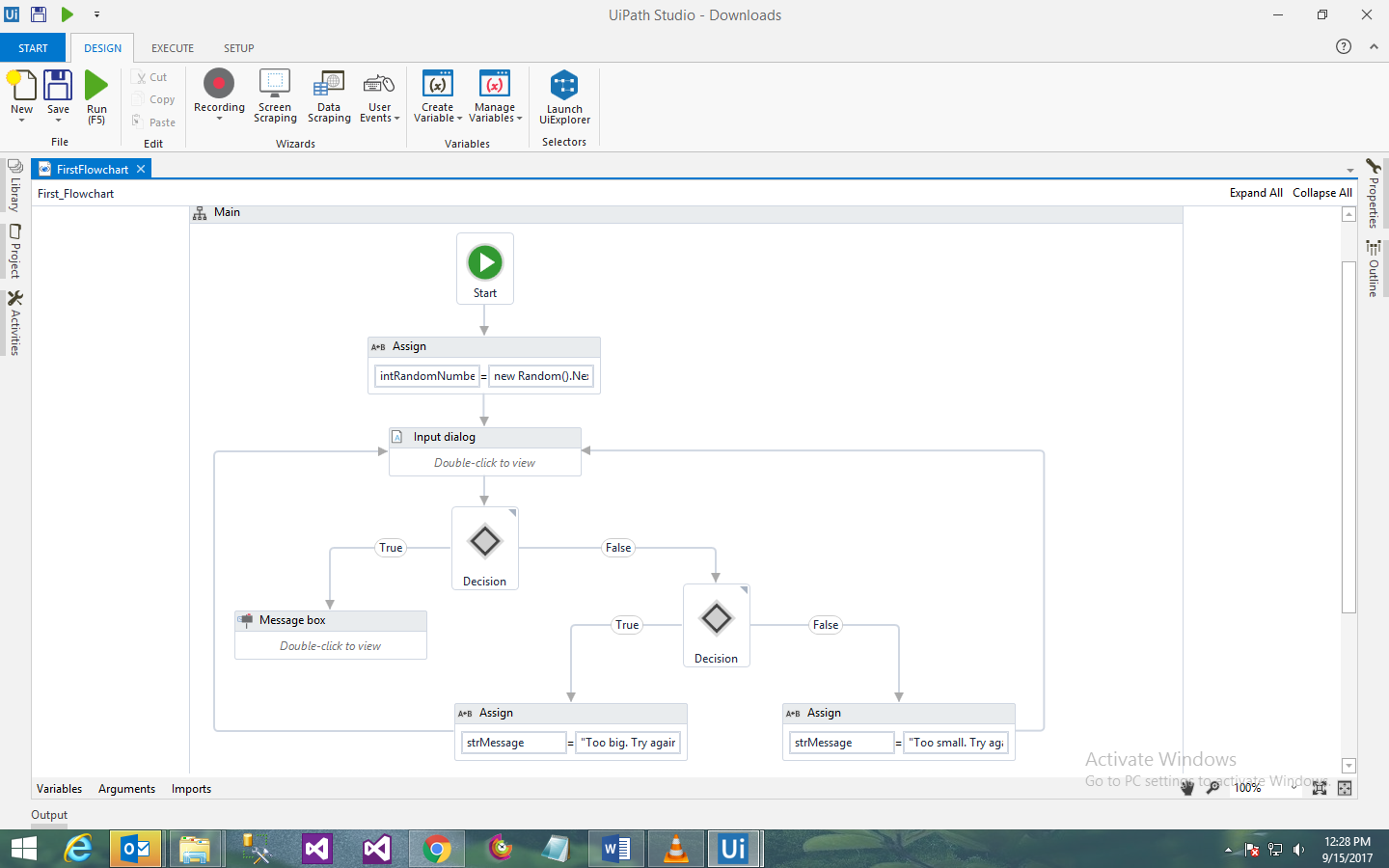
Task: Open the zoom percentage dropdown
Action: [x=1294, y=787]
